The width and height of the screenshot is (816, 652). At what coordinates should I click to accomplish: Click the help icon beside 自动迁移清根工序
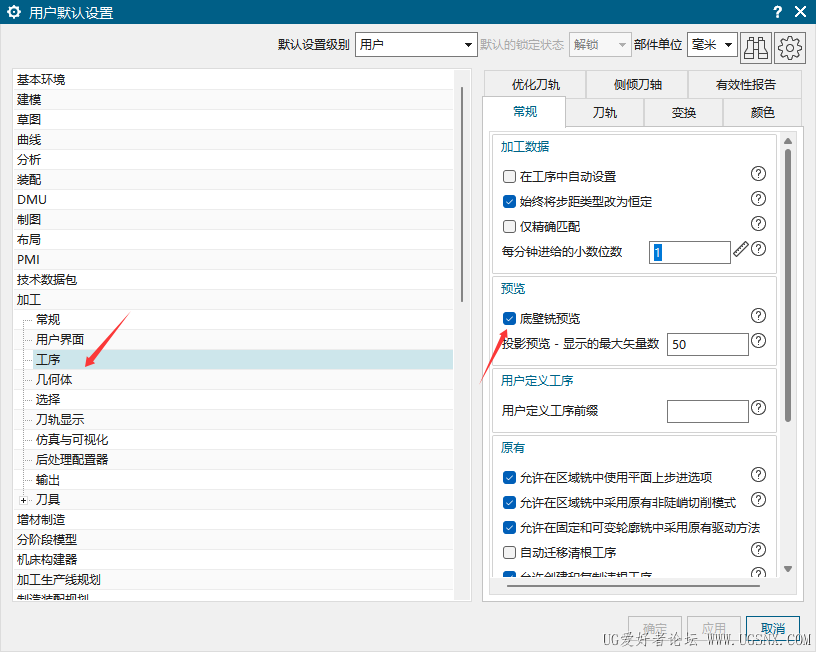coord(758,551)
